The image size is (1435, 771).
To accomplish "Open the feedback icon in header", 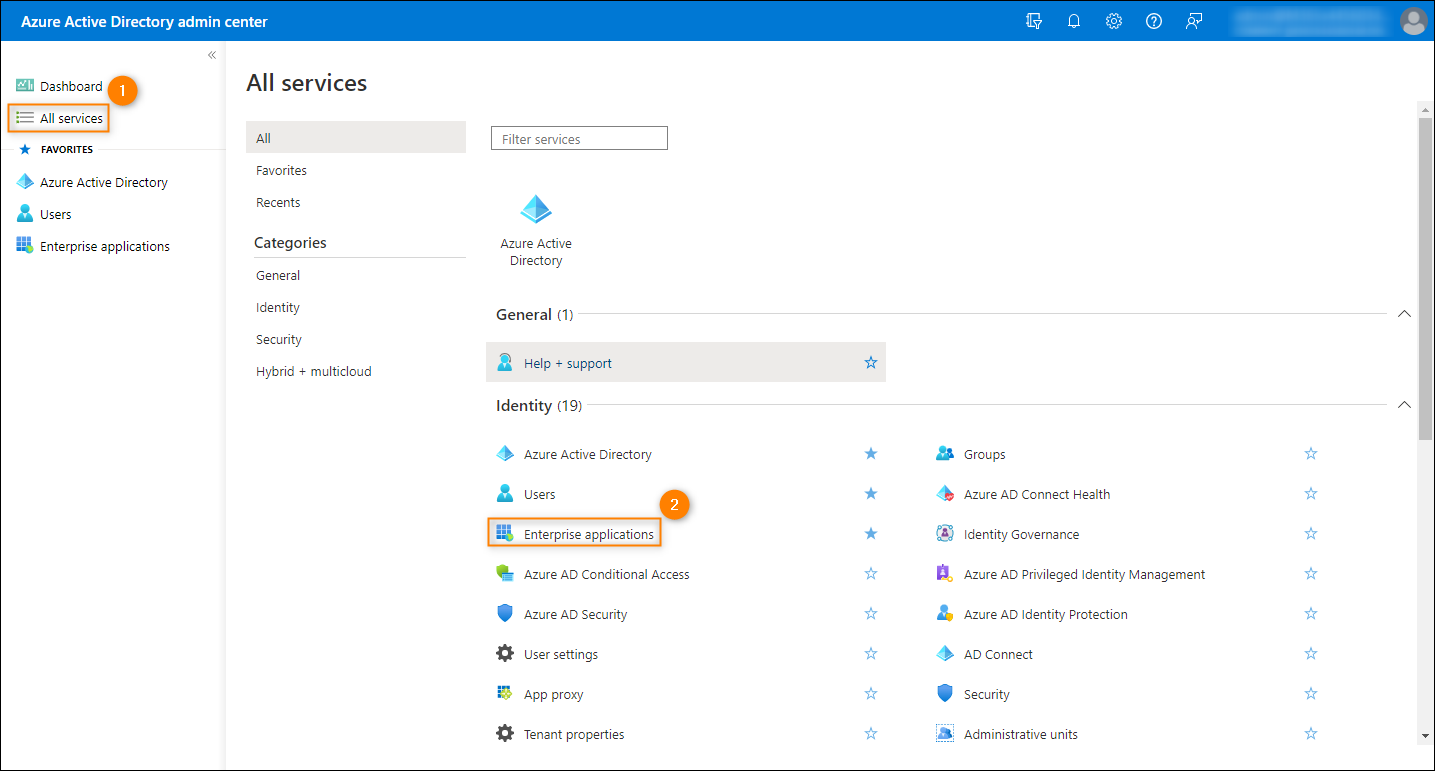I will (x=1194, y=21).
